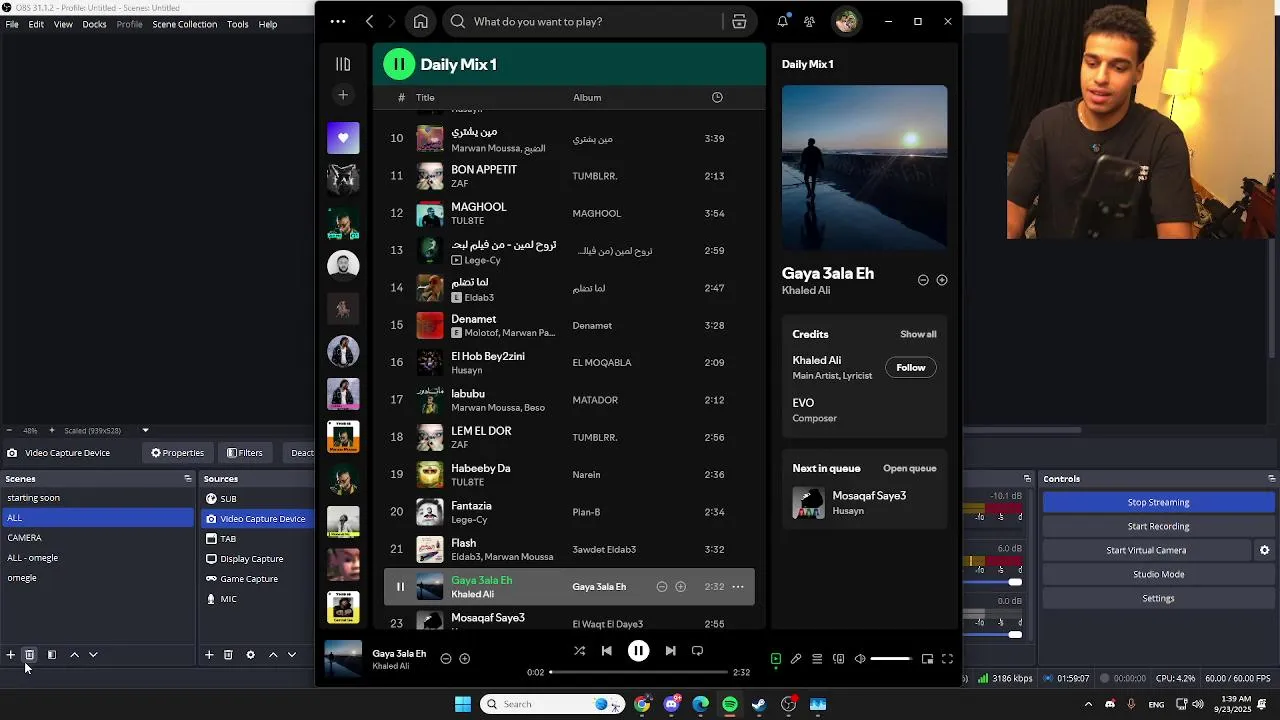Click Show all credits link
This screenshot has width=1280, height=720.
918,334
